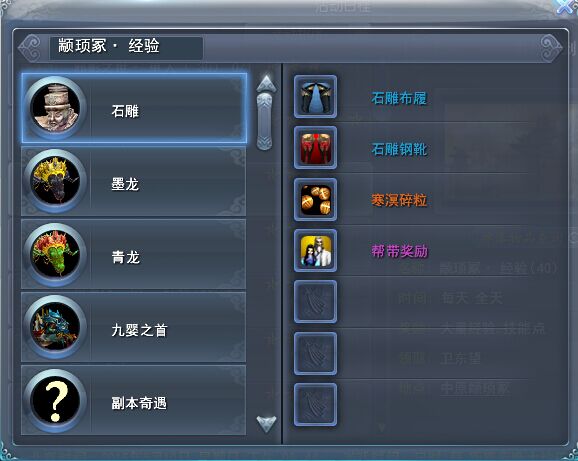Select the 墨龙 boss list entry
Viewport: 578px width, 461px height.
tap(133, 181)
